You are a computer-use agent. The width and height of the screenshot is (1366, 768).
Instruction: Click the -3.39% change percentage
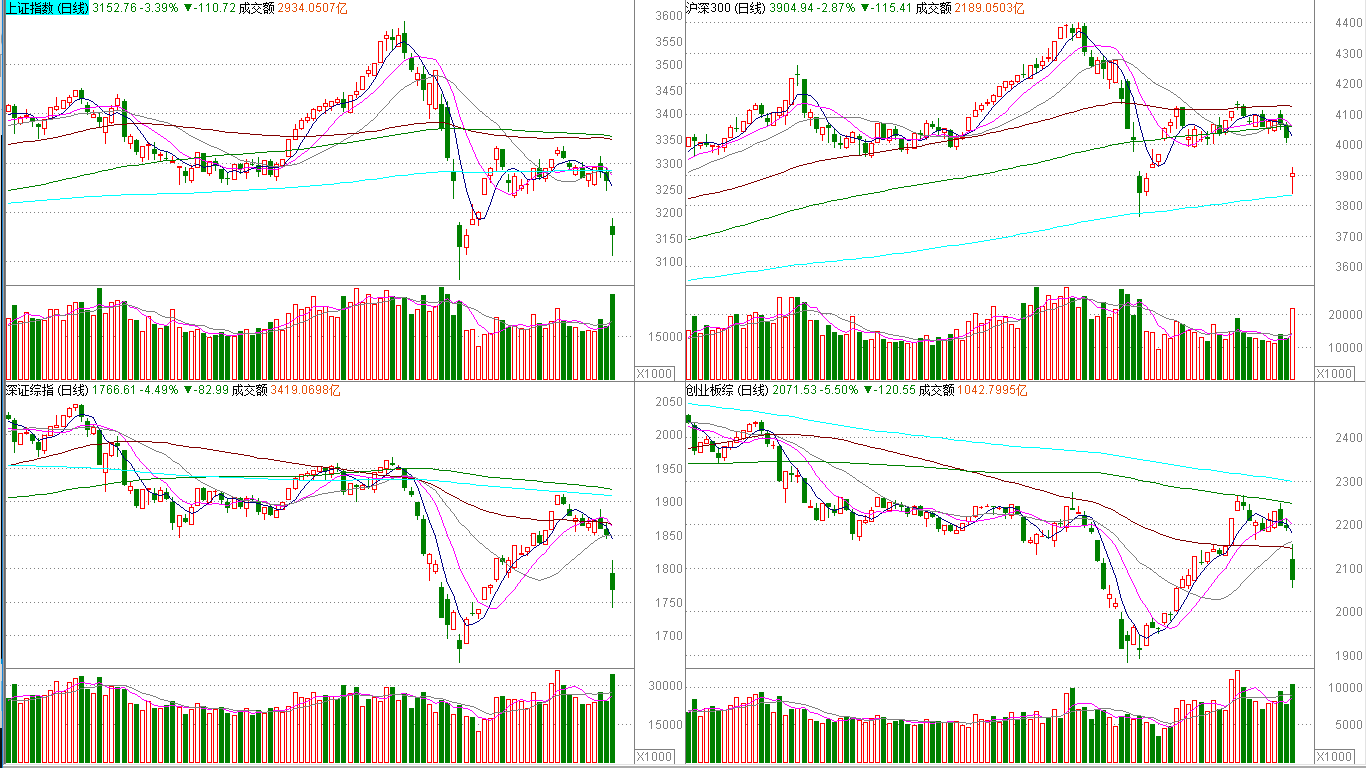pos(161,8)
